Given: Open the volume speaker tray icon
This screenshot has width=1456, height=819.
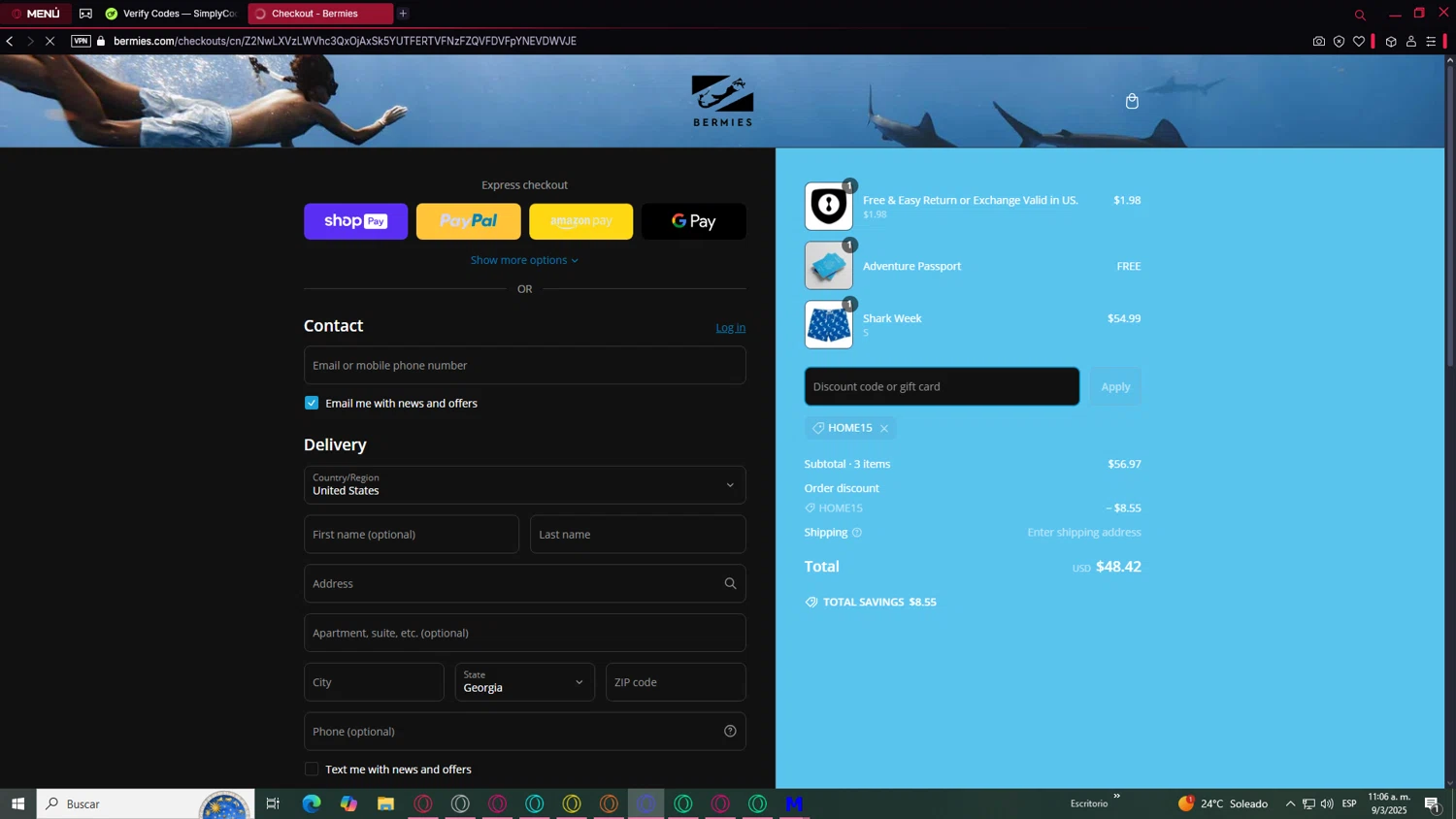Looking at the screenshot, I should point(1327,803).
